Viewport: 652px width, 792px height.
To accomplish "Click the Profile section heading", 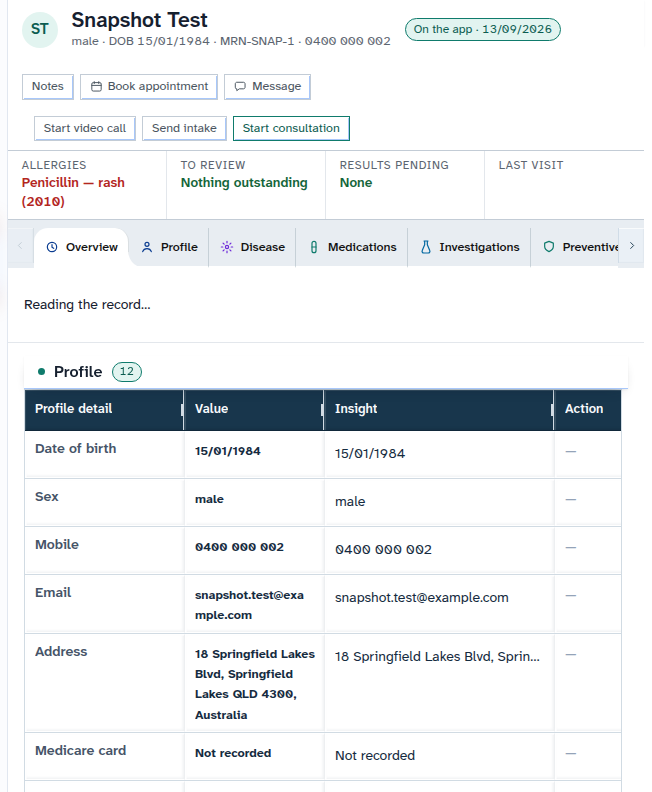I will point(78,372).
